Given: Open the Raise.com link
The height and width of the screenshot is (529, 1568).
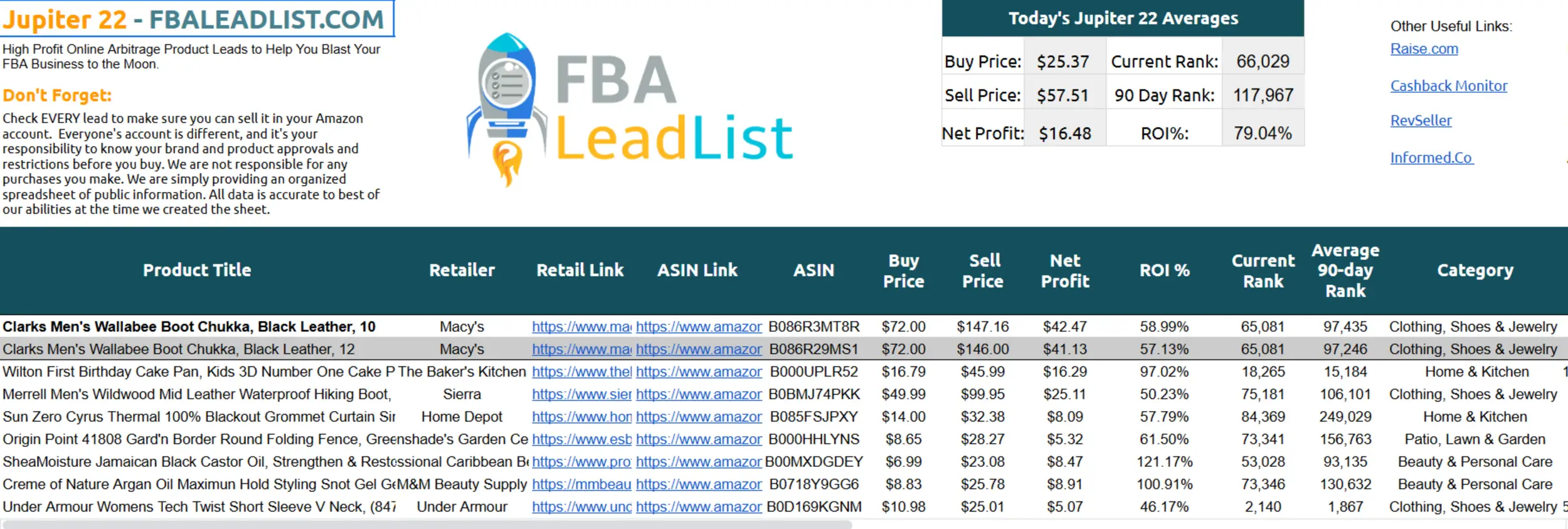Looking at the screenshot, I should (1424, 49).
